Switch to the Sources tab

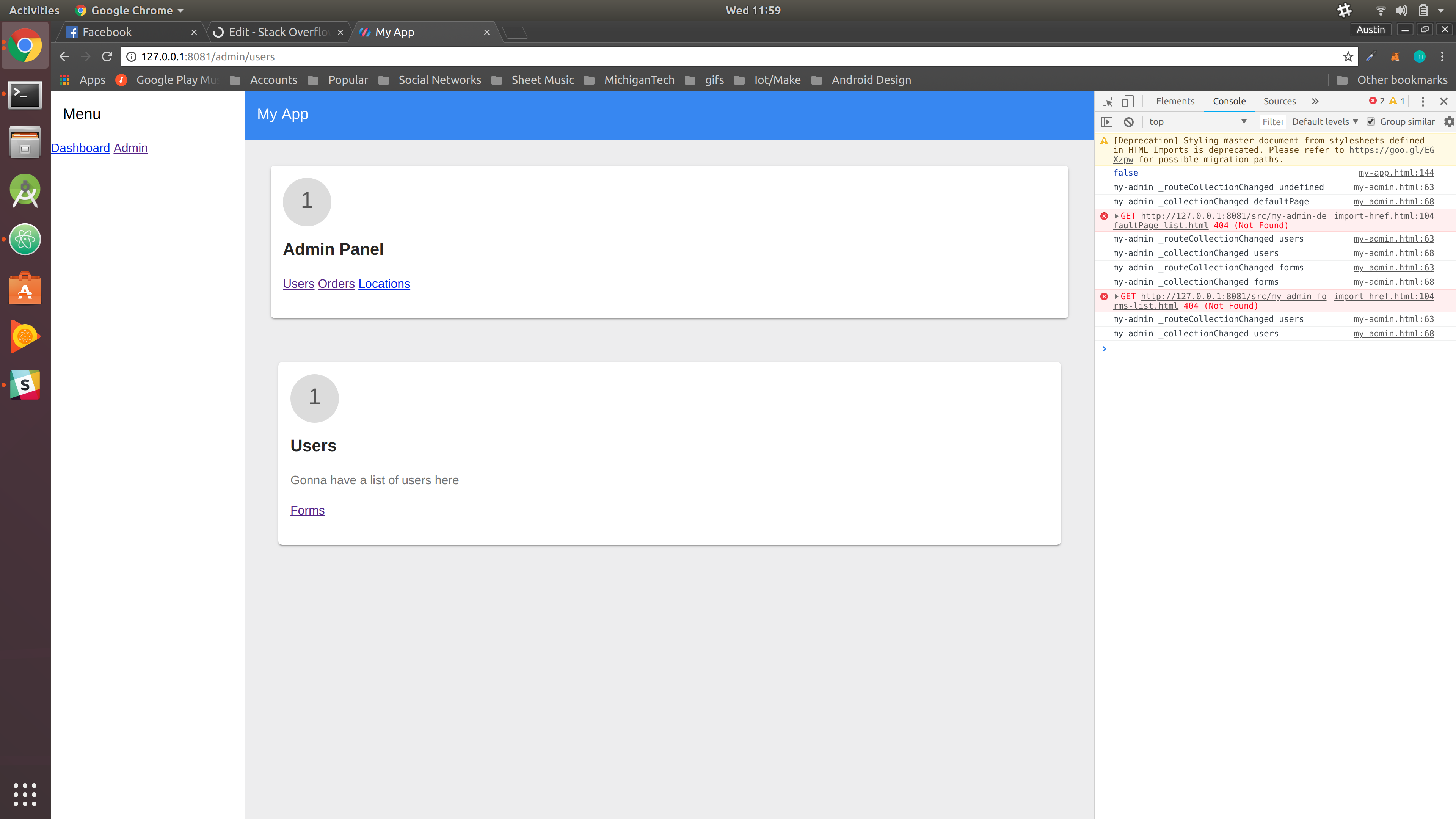pyautogui.click(x=1279, y=101)
